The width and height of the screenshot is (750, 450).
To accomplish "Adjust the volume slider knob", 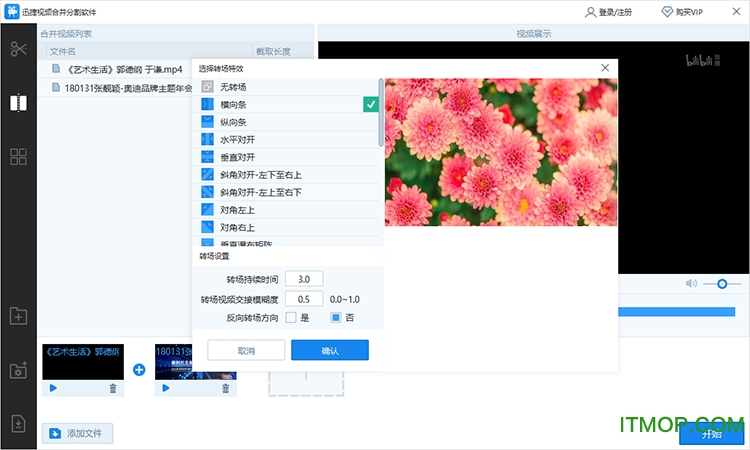I will coord(722,284).
